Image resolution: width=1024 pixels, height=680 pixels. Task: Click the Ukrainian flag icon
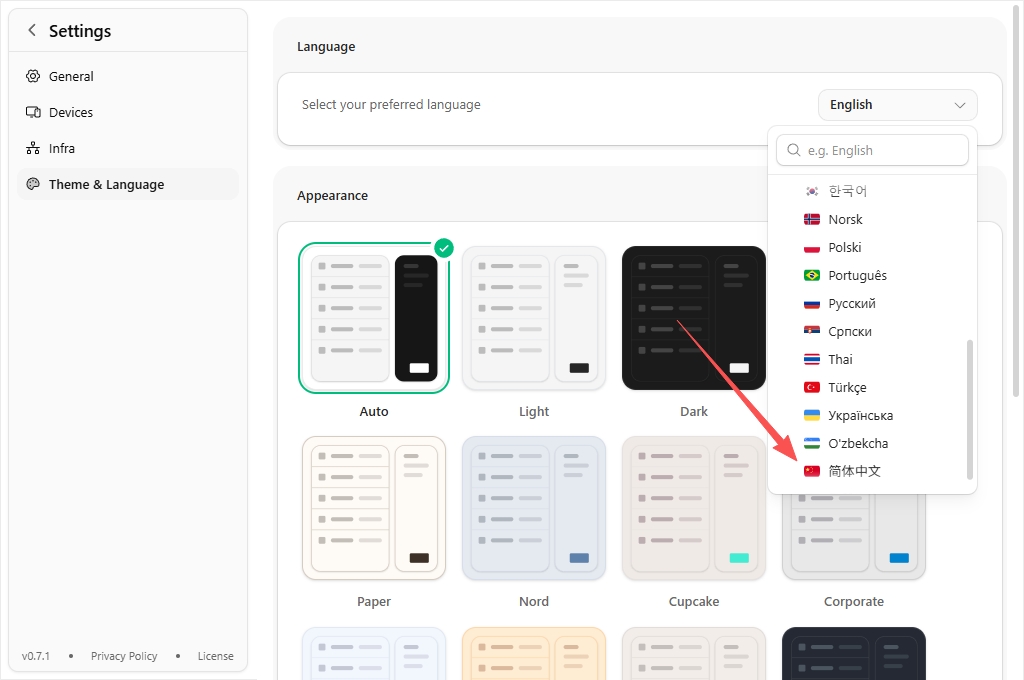pyautogui.click(x=812, y=415)
